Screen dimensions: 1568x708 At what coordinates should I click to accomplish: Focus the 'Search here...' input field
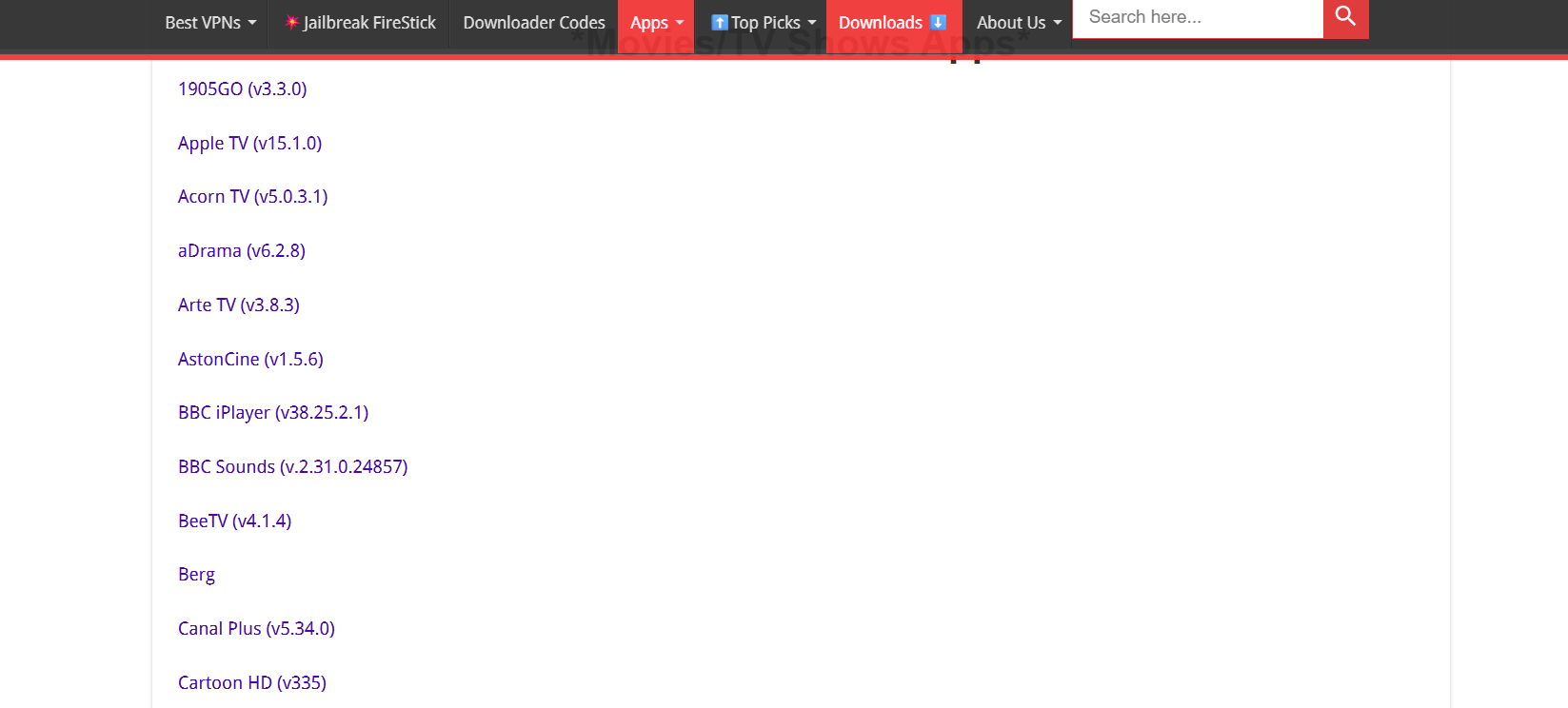point(1198,18)
